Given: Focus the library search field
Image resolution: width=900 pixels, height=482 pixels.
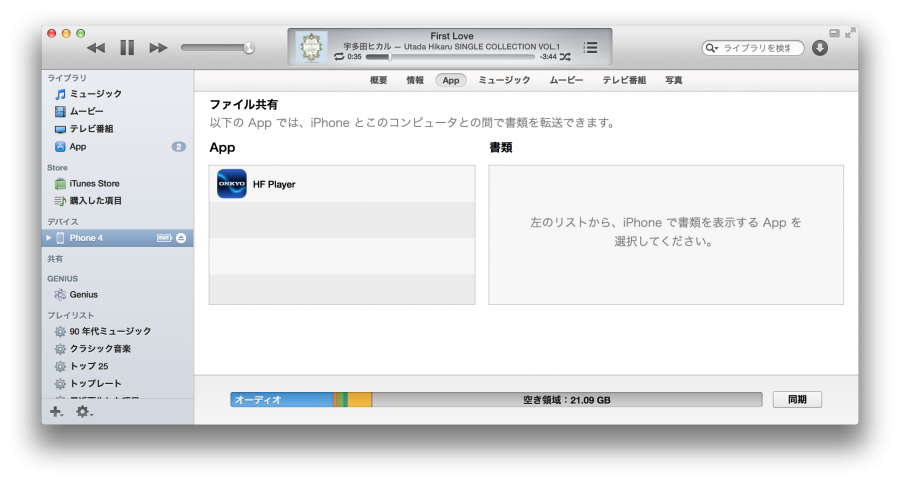Looking at the screenshot, I should pos(753,48).
